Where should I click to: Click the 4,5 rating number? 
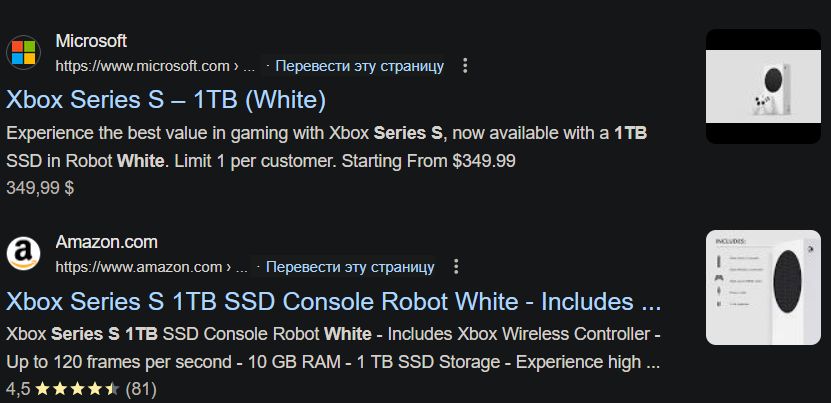18,388
